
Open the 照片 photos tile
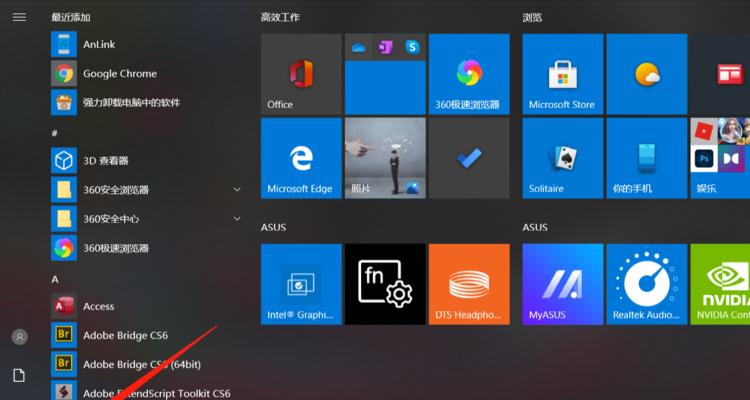coord(385,158)
